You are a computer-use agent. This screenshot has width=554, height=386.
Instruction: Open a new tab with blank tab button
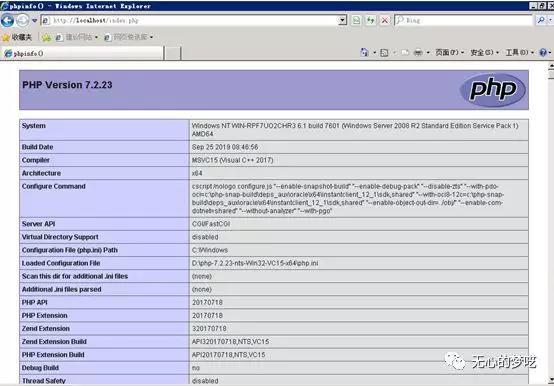tap(173, 53)
